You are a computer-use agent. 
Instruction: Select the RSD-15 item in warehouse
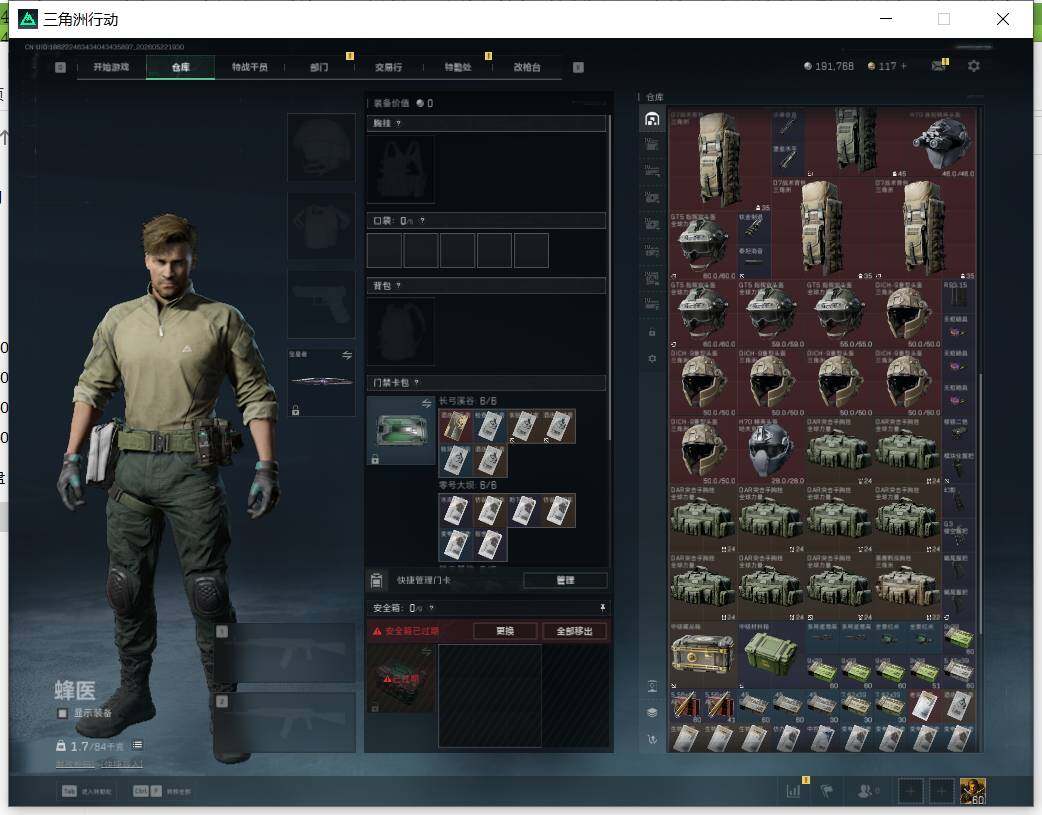coord(958,296)
